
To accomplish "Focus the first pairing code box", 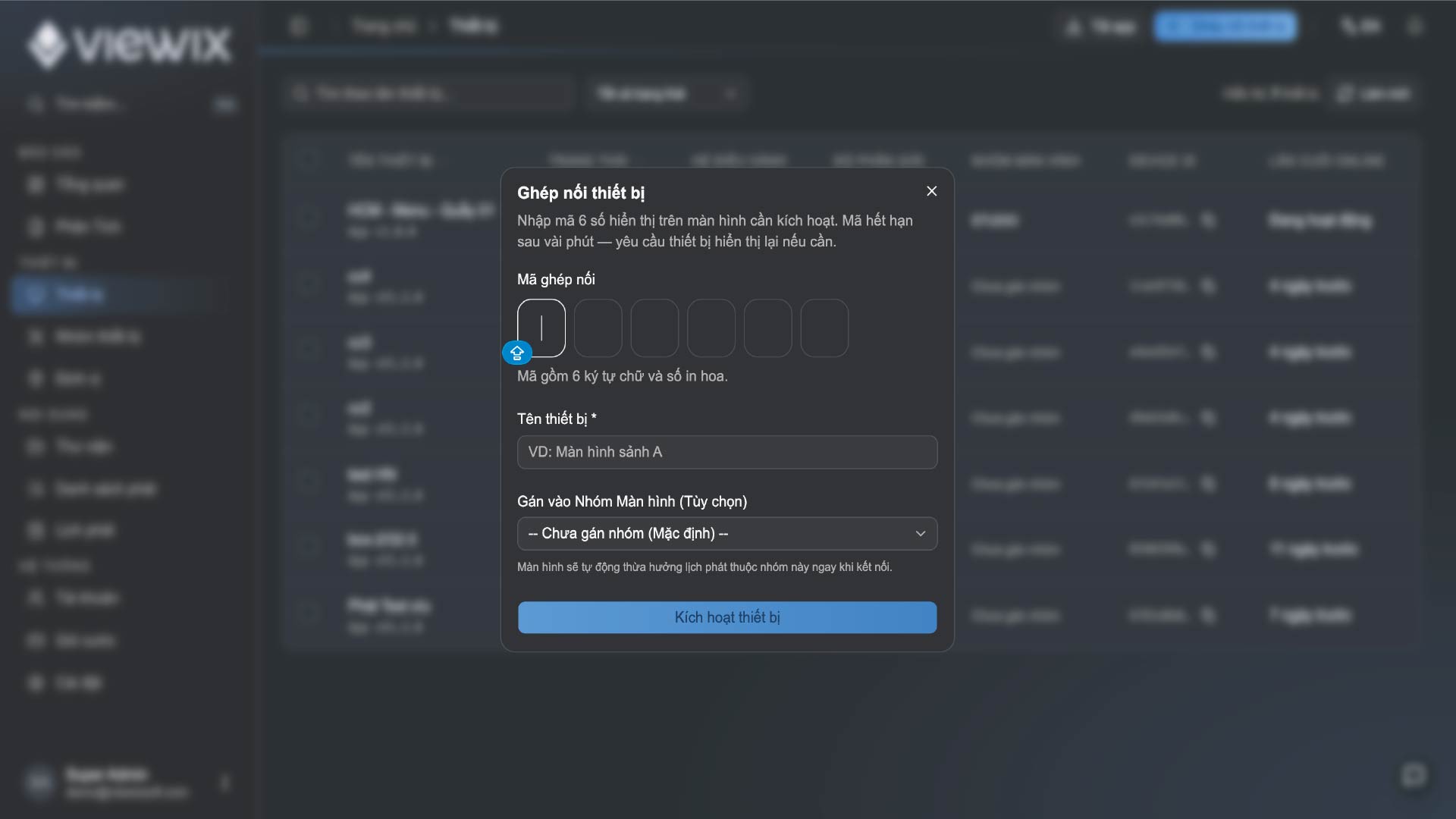I will pyautogui.click(x=541, y=328).
